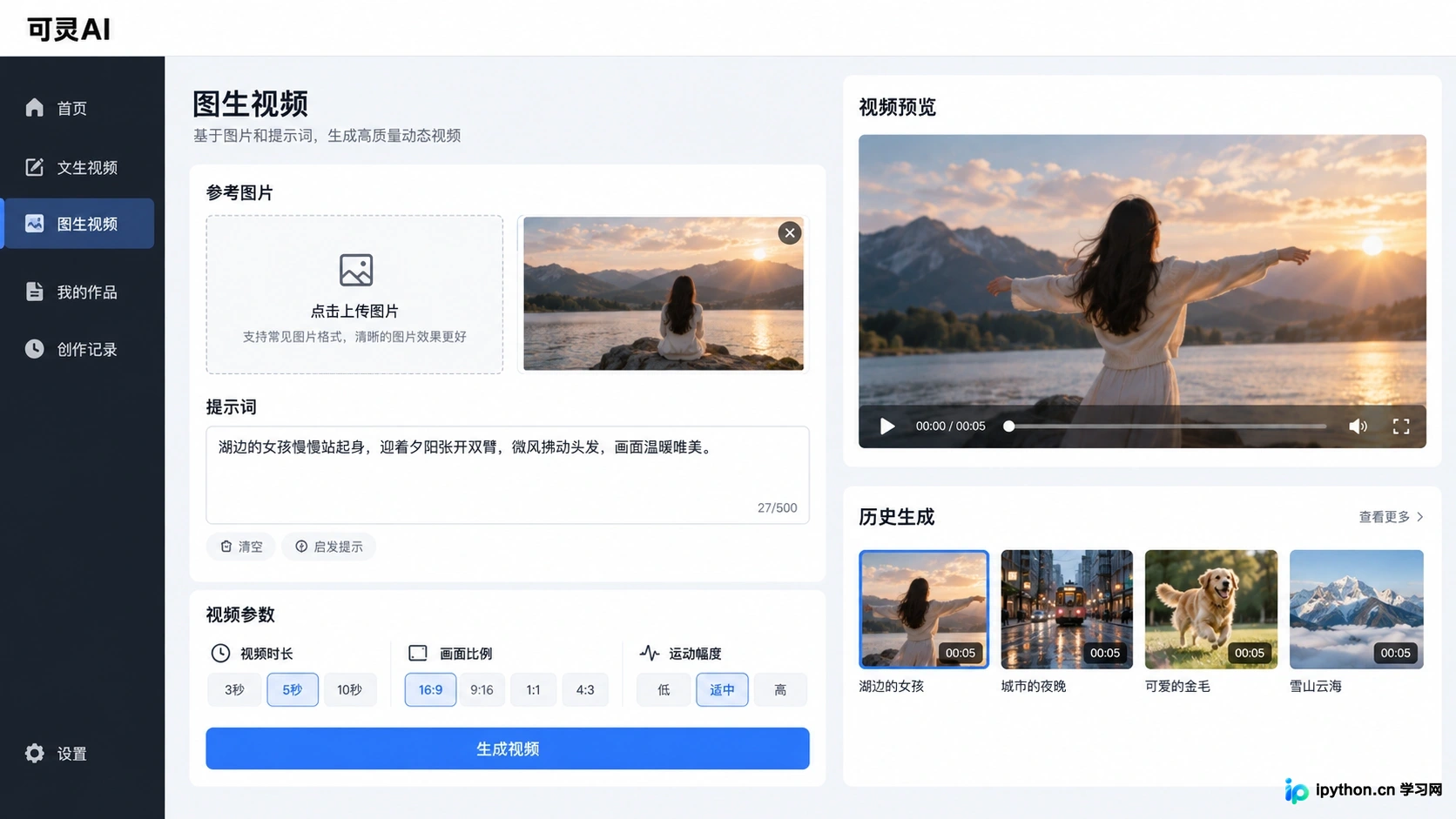Select 5秒 video duration
The image size is (1456, 819).
293,689
